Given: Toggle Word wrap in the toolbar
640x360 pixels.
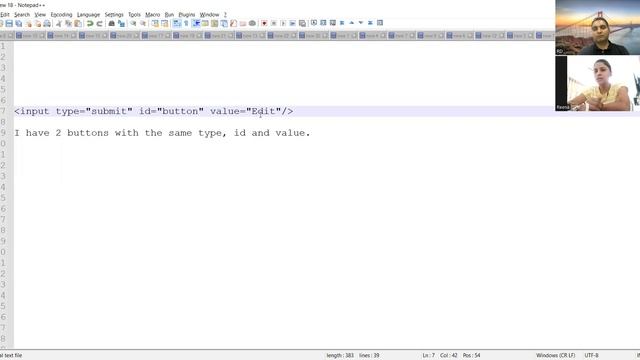Looking at the screenshot, I should 176,23.
